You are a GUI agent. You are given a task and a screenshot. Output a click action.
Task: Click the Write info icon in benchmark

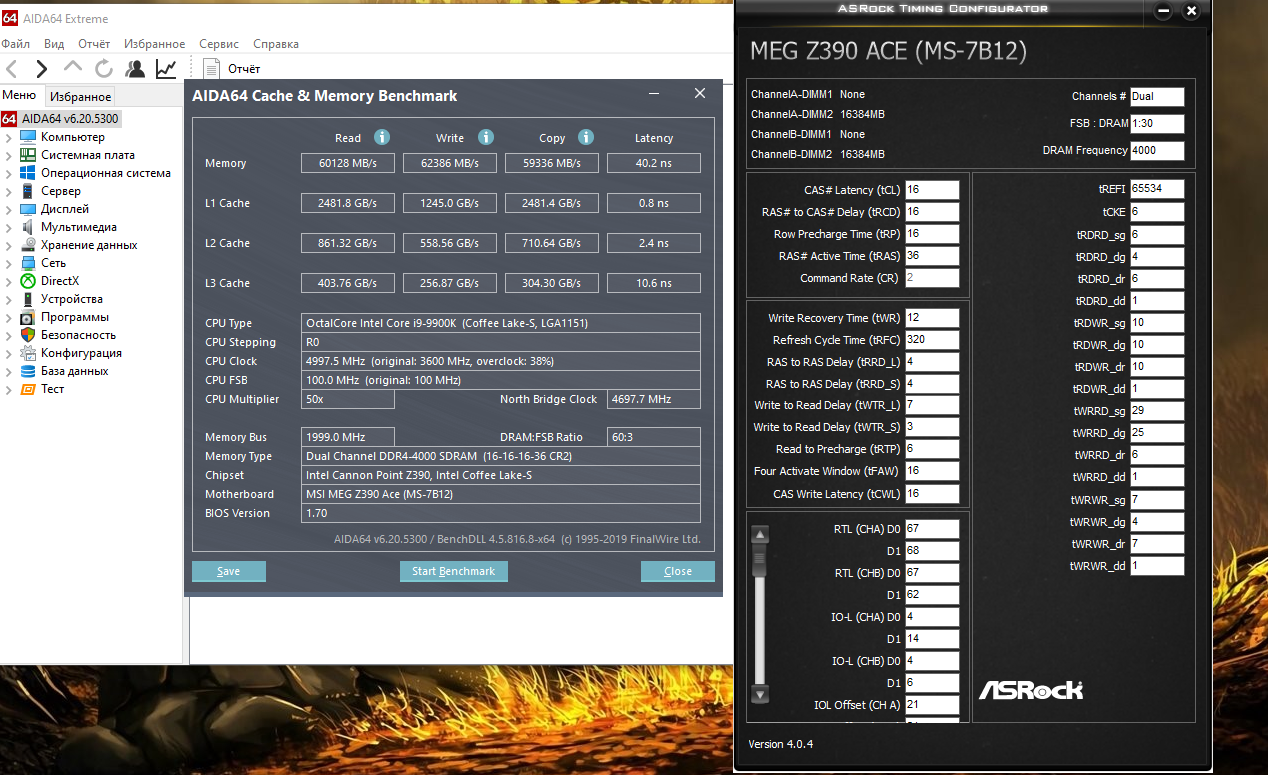pyautogui.click(x=485, y=137)
